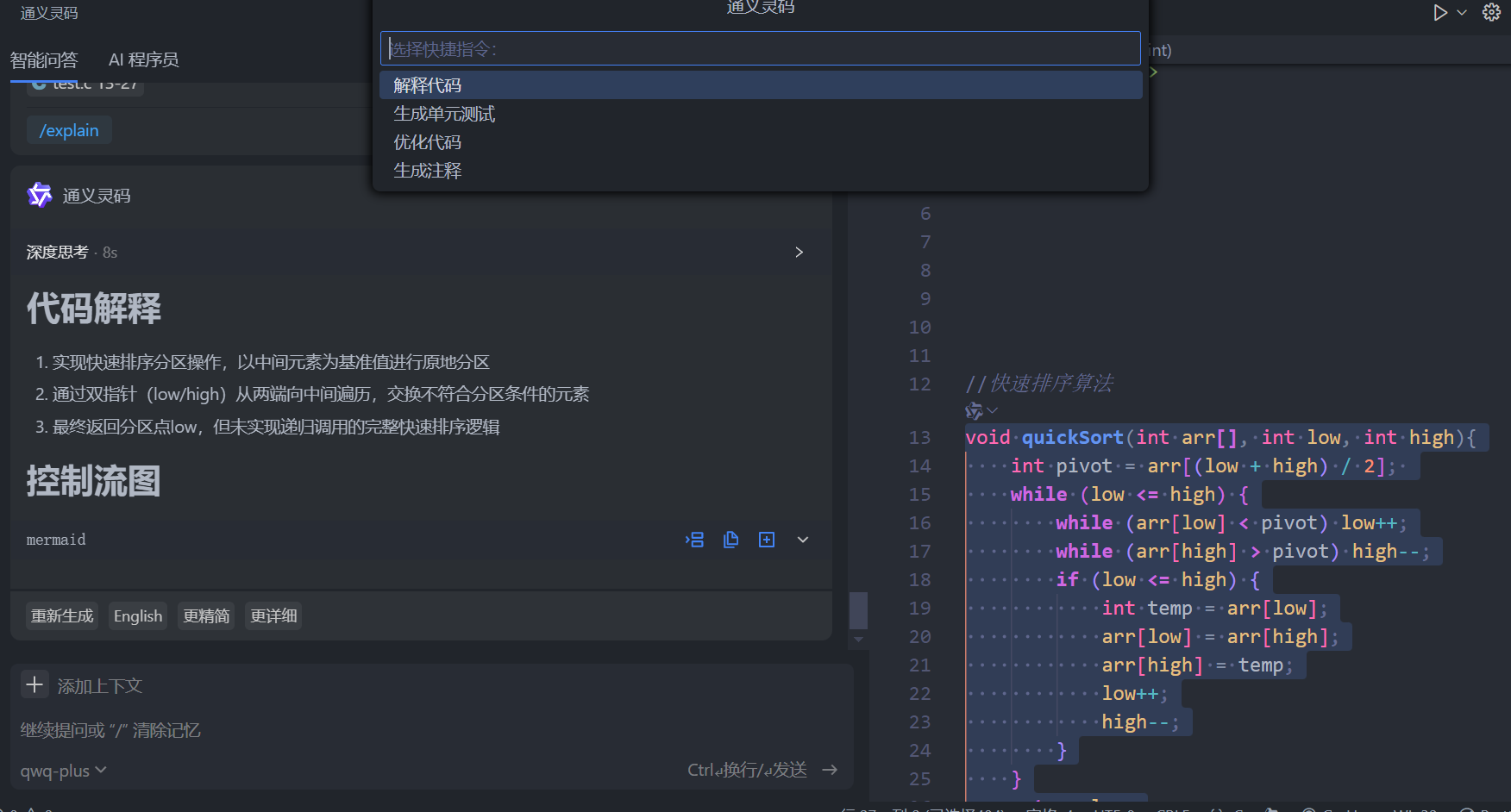Copy the mermaid code block

730,540
